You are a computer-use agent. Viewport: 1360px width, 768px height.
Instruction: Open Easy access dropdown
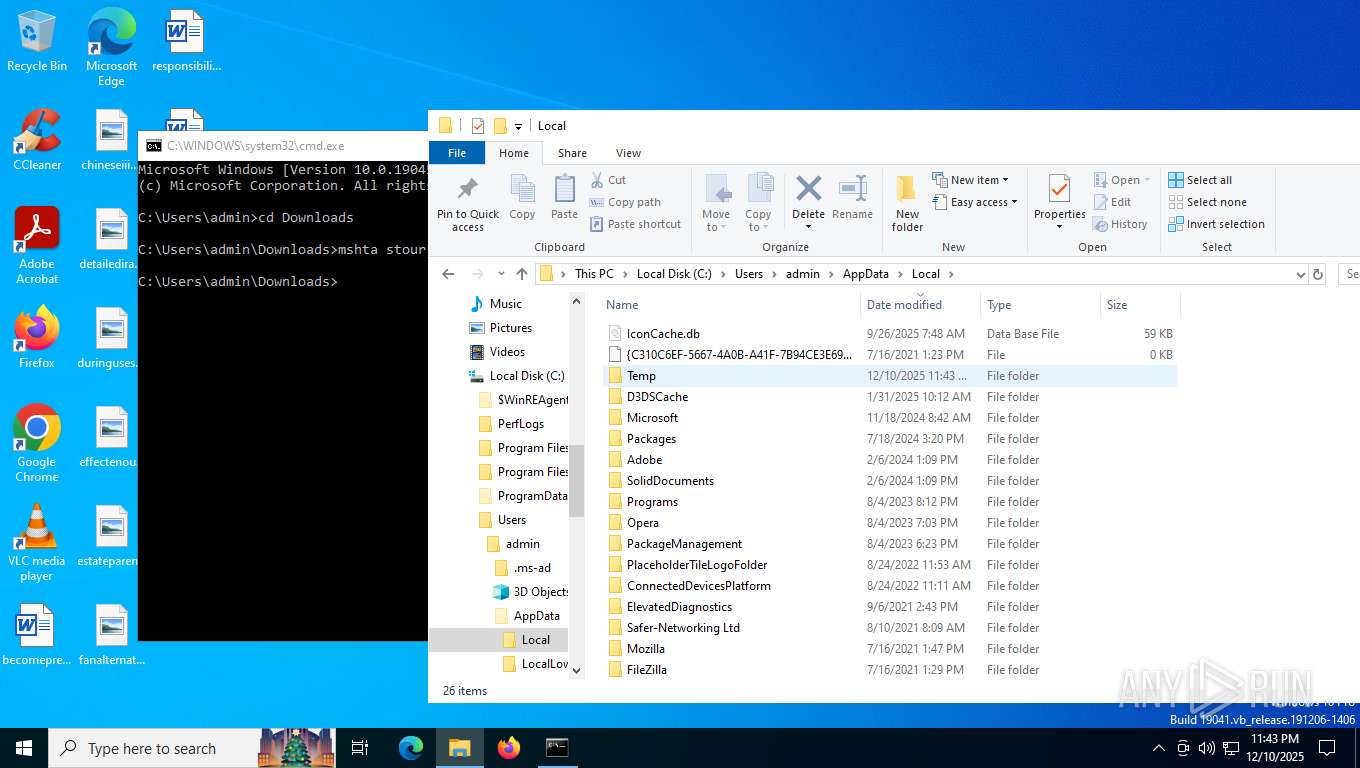[x=975, y=202]
